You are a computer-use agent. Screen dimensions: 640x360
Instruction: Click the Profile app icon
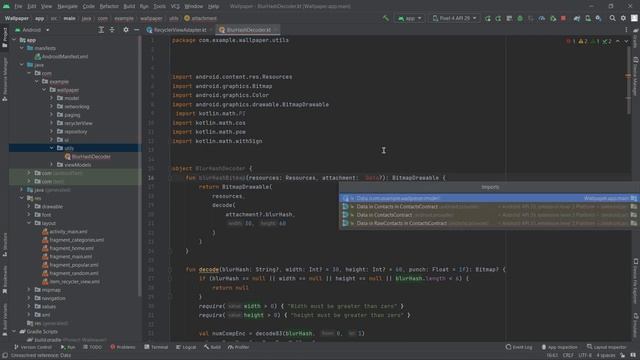[x=542, y=18]
